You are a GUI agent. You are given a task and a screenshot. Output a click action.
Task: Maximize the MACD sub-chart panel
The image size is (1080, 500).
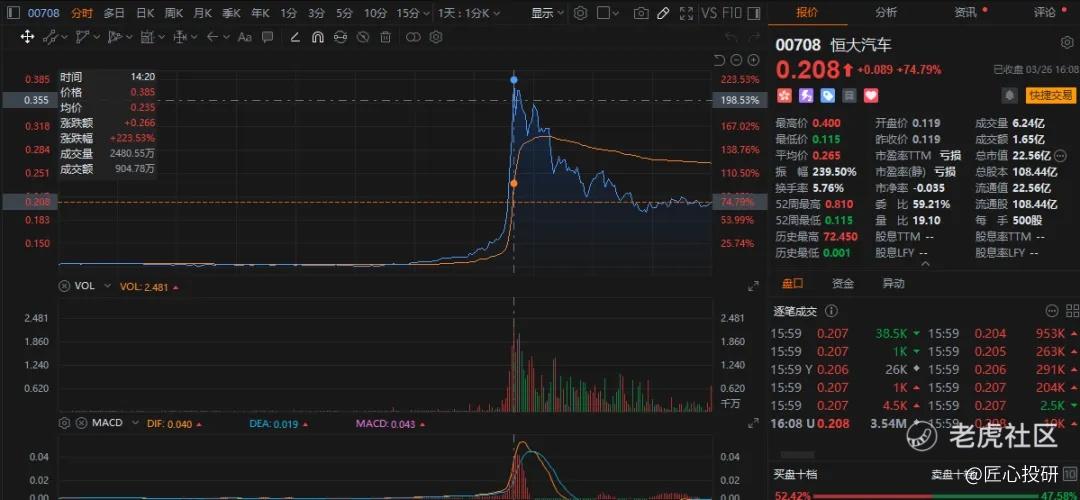point(753,423)
